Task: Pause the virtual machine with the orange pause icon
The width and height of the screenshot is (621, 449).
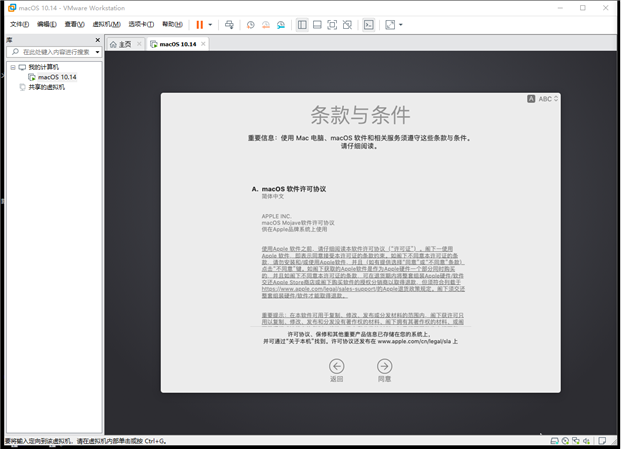Action: click(x=200, y=25)
